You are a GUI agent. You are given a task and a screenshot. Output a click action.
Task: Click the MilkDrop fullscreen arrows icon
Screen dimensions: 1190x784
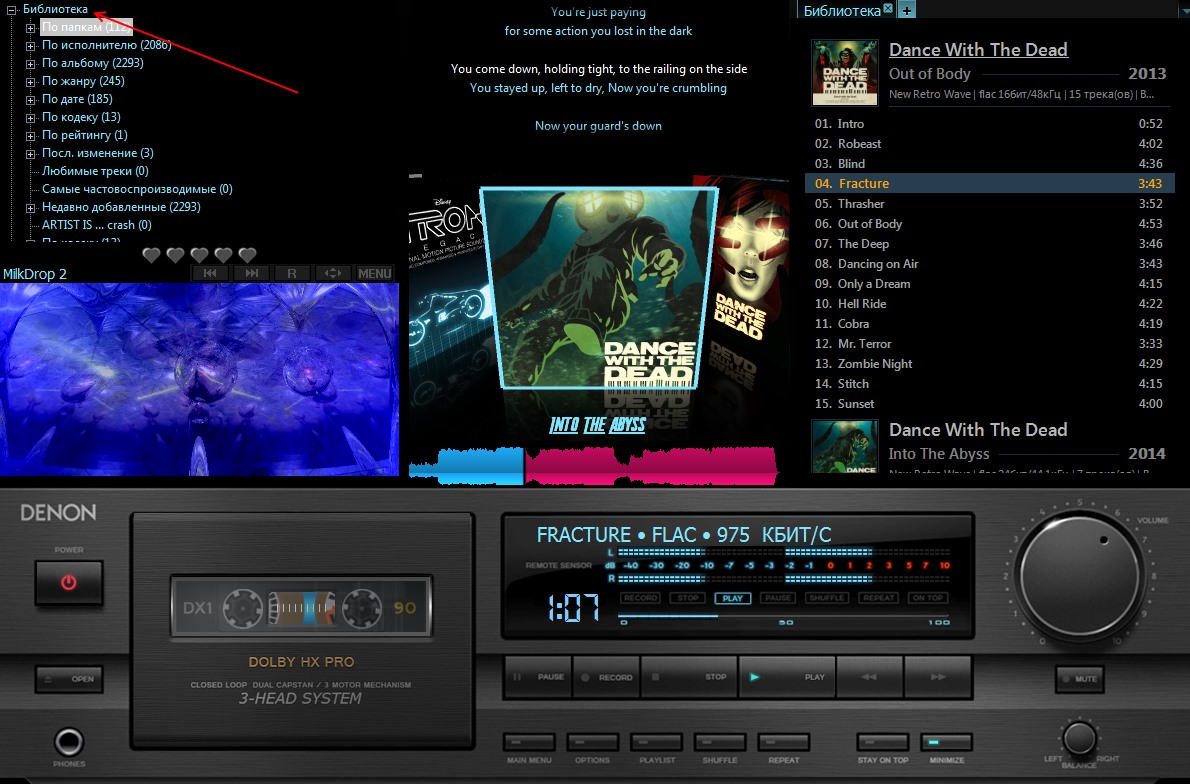(333, 273)
